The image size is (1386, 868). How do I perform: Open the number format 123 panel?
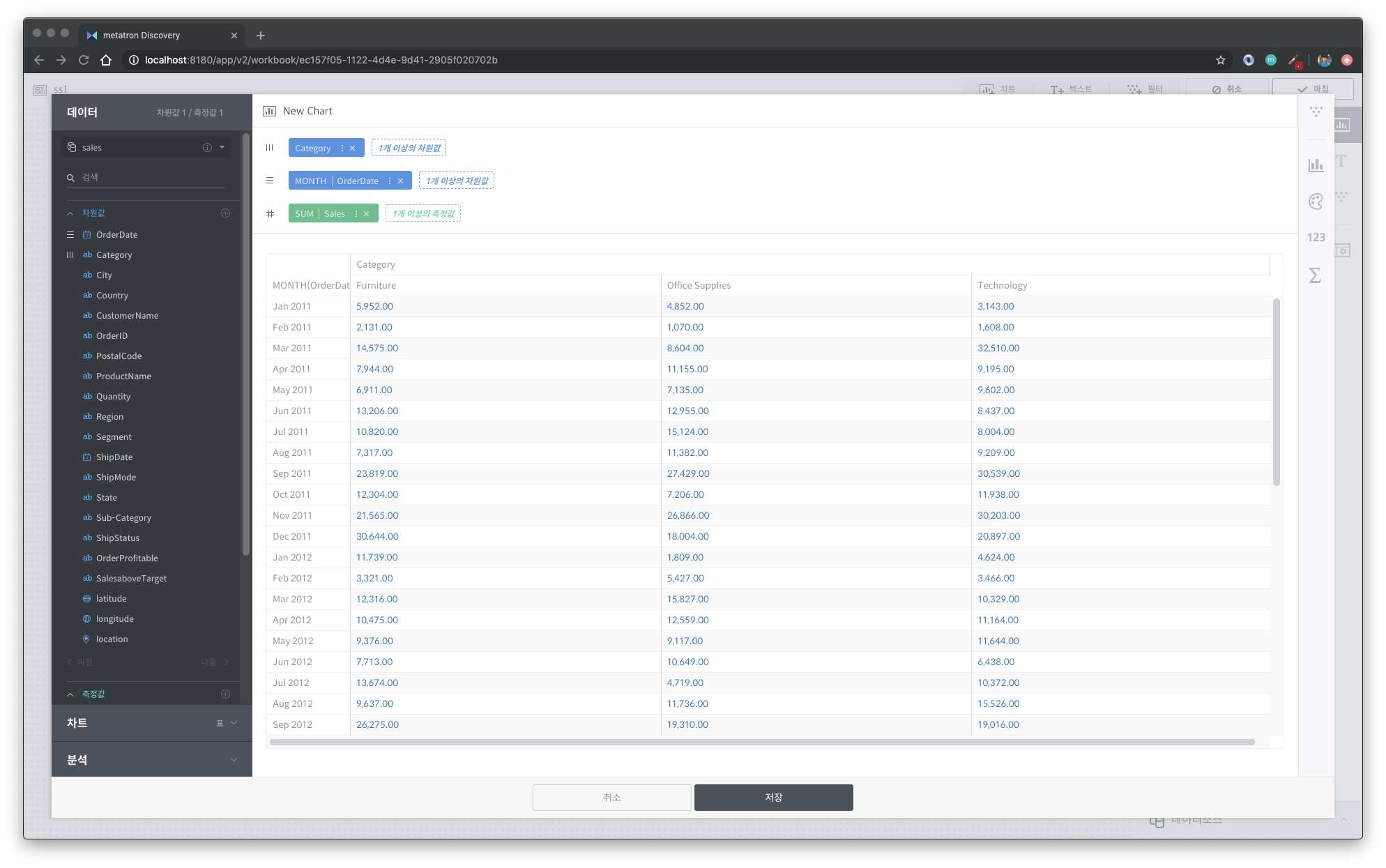tap(1316, 237)
